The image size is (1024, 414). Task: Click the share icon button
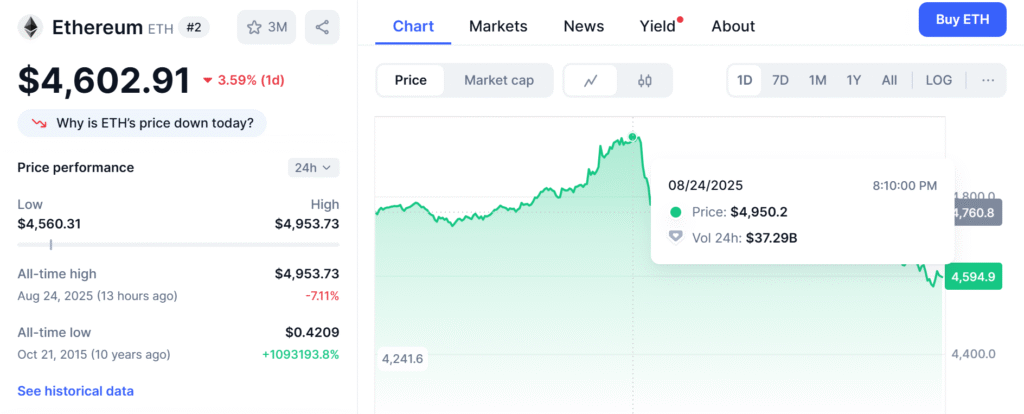click(322, 27)
